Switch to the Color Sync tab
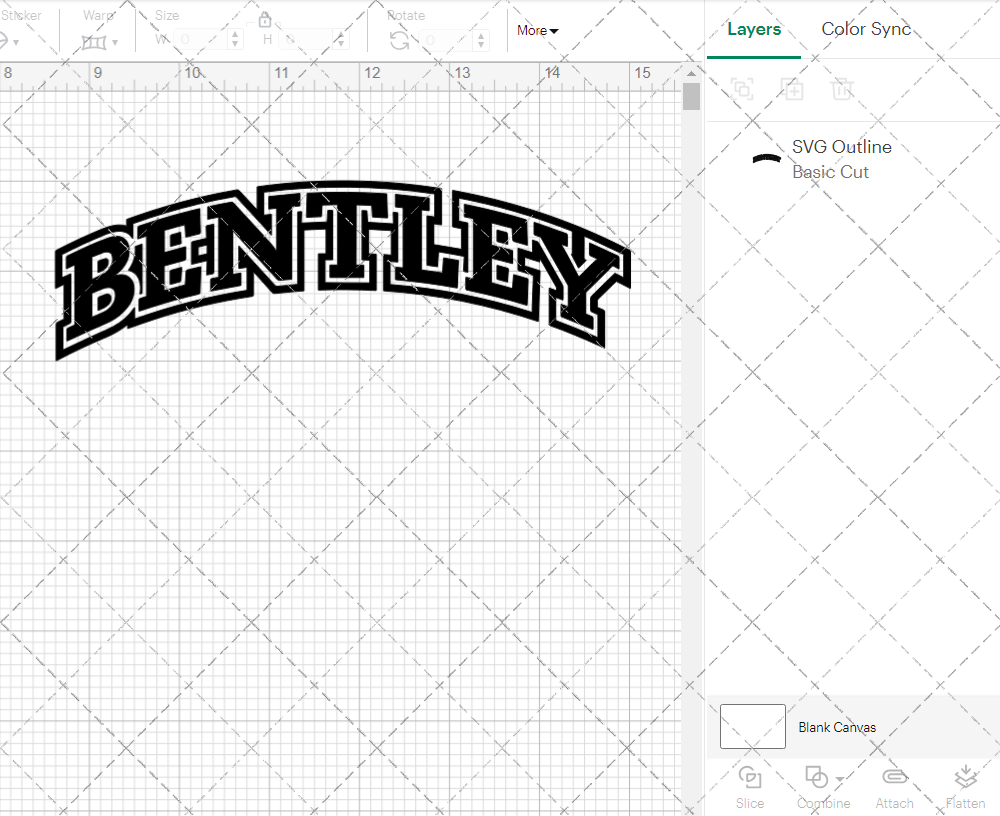 (866, 29)
